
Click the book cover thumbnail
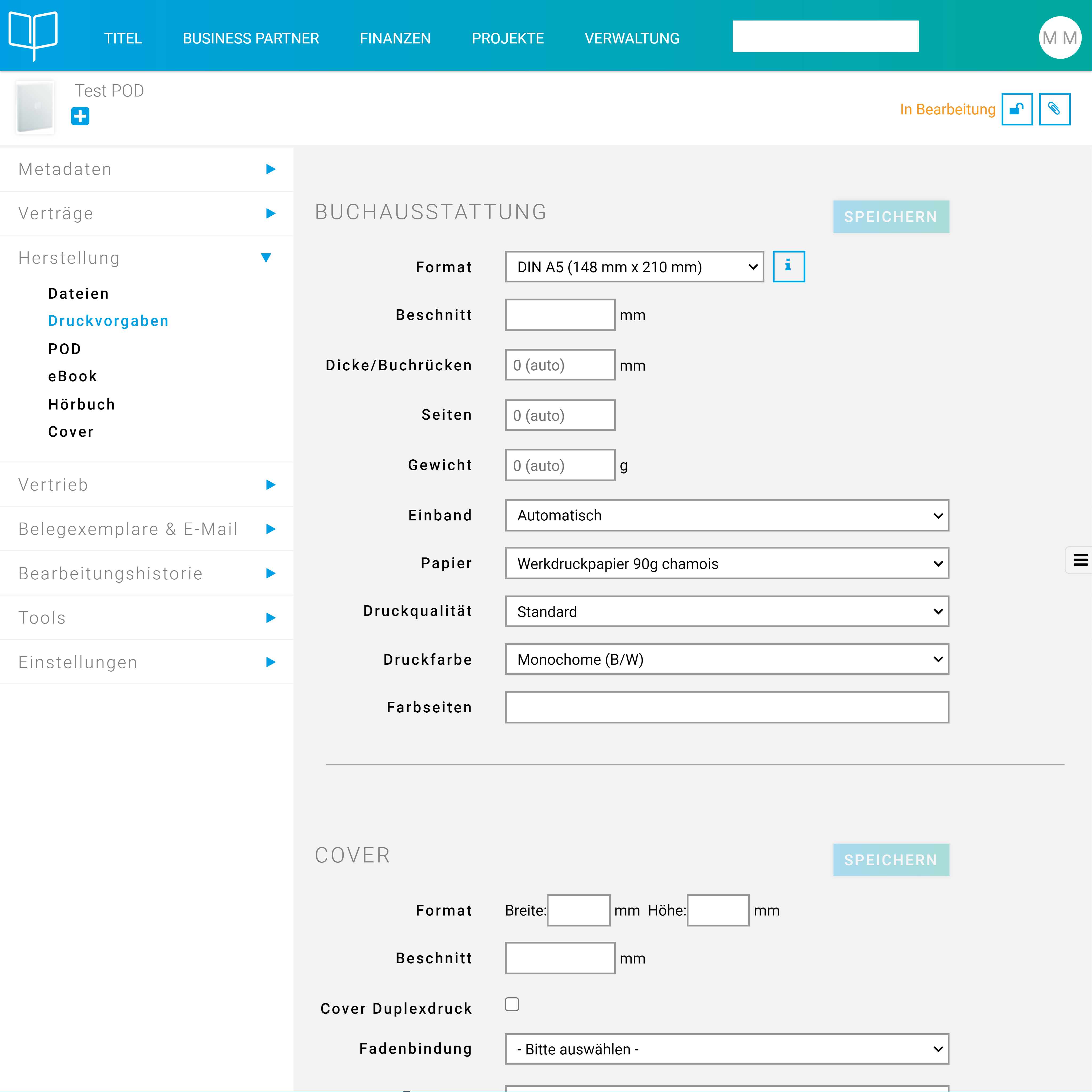tap(35, 107)
